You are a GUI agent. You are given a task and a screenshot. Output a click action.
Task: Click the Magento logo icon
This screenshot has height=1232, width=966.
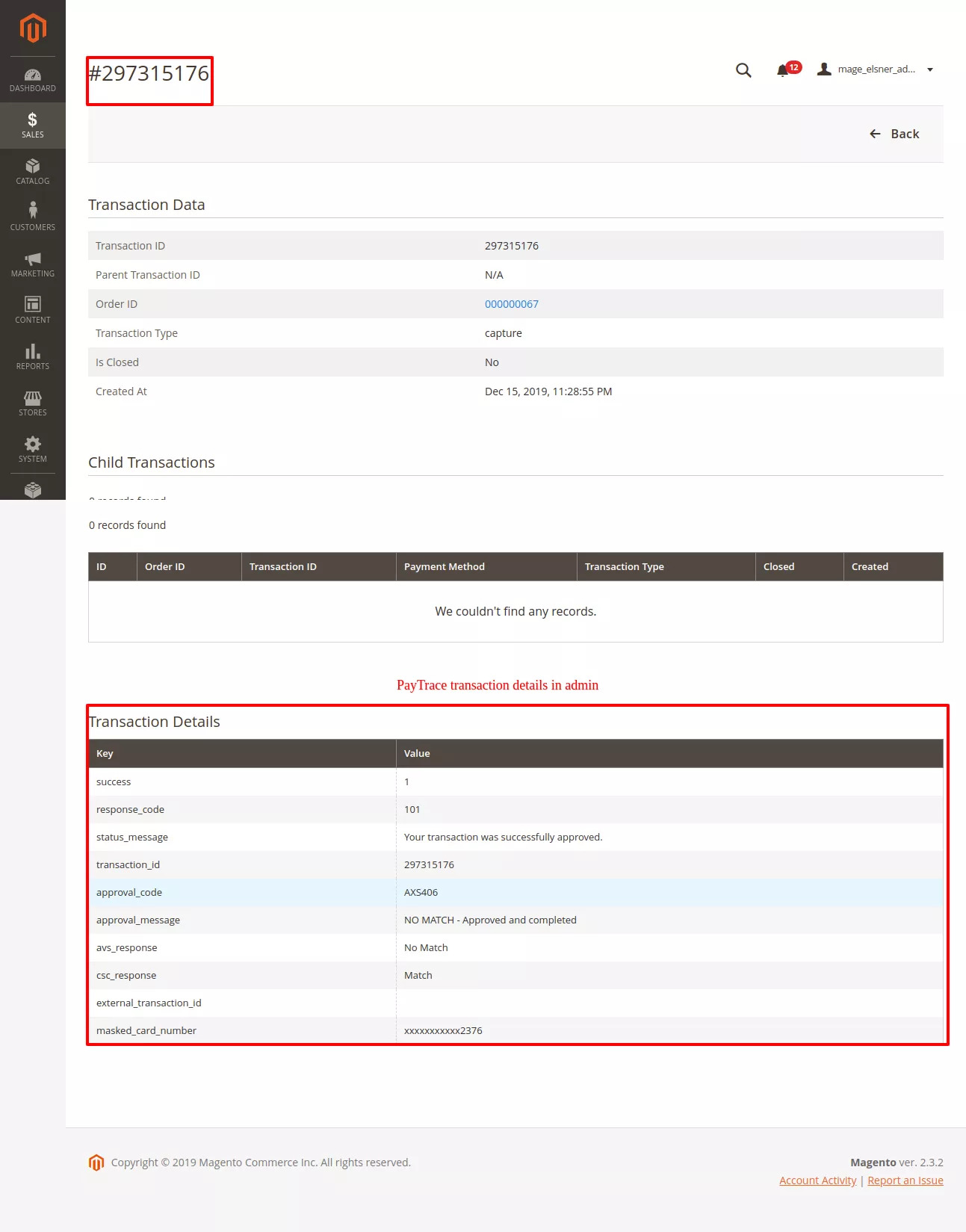click(33, 28)
